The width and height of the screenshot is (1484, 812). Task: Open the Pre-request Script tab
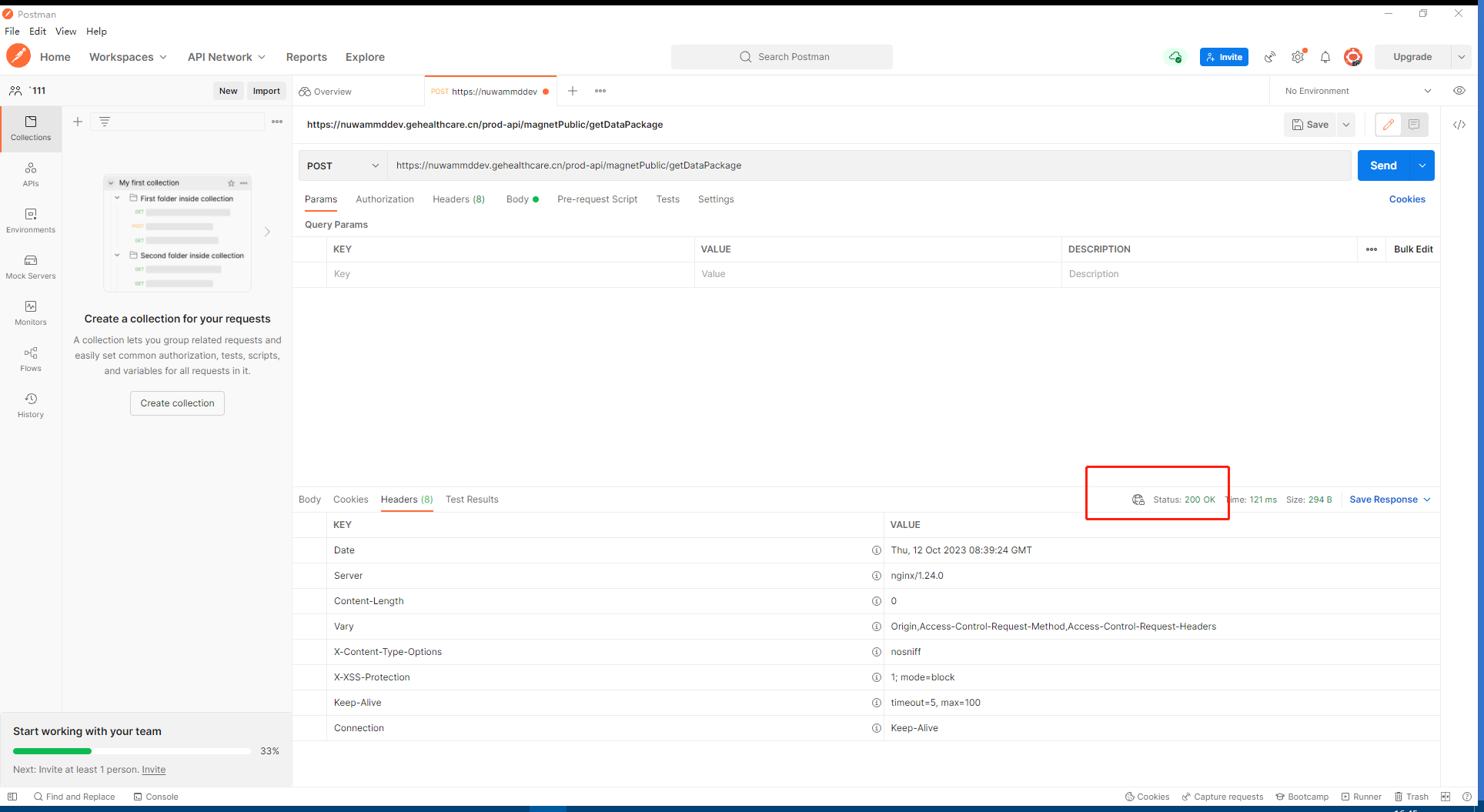[x=597, y=199]
